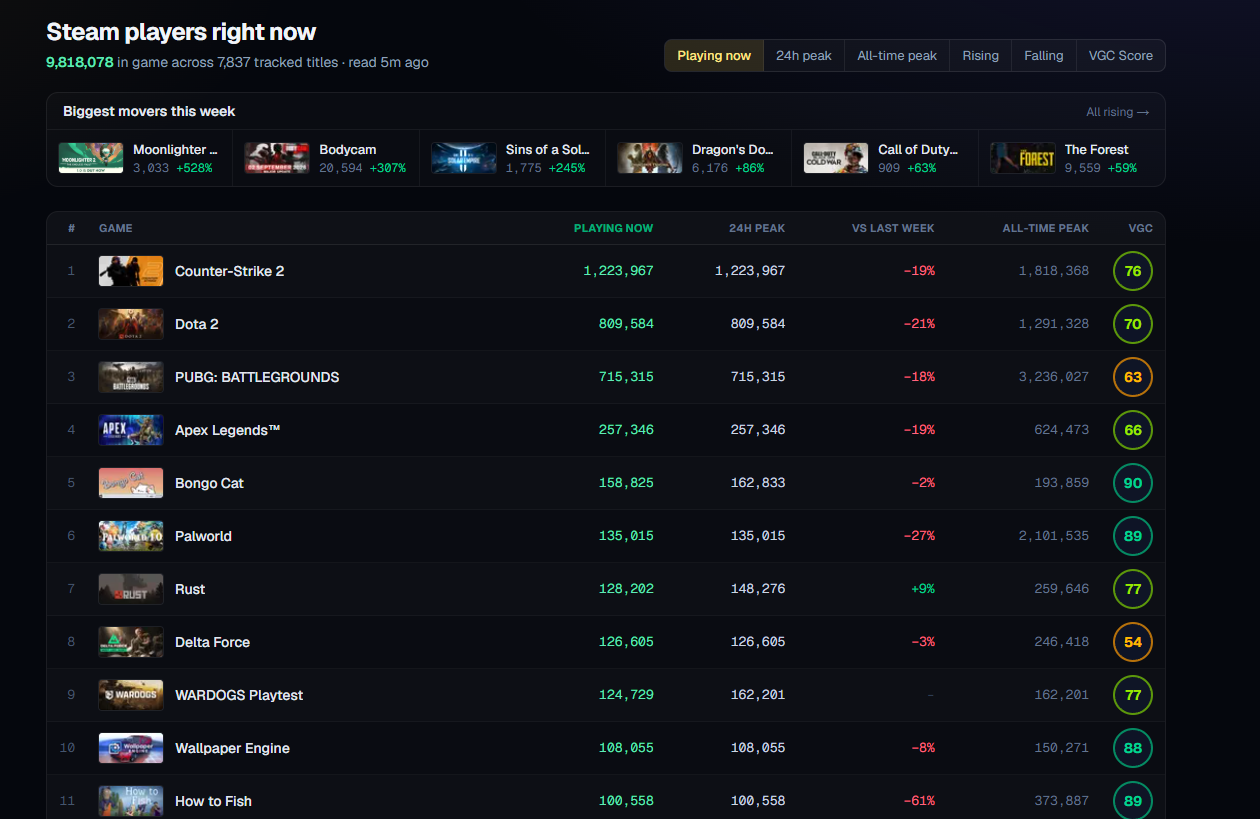Open the Bongo Cat title link
1260x819 pixels.
[209, 483]
